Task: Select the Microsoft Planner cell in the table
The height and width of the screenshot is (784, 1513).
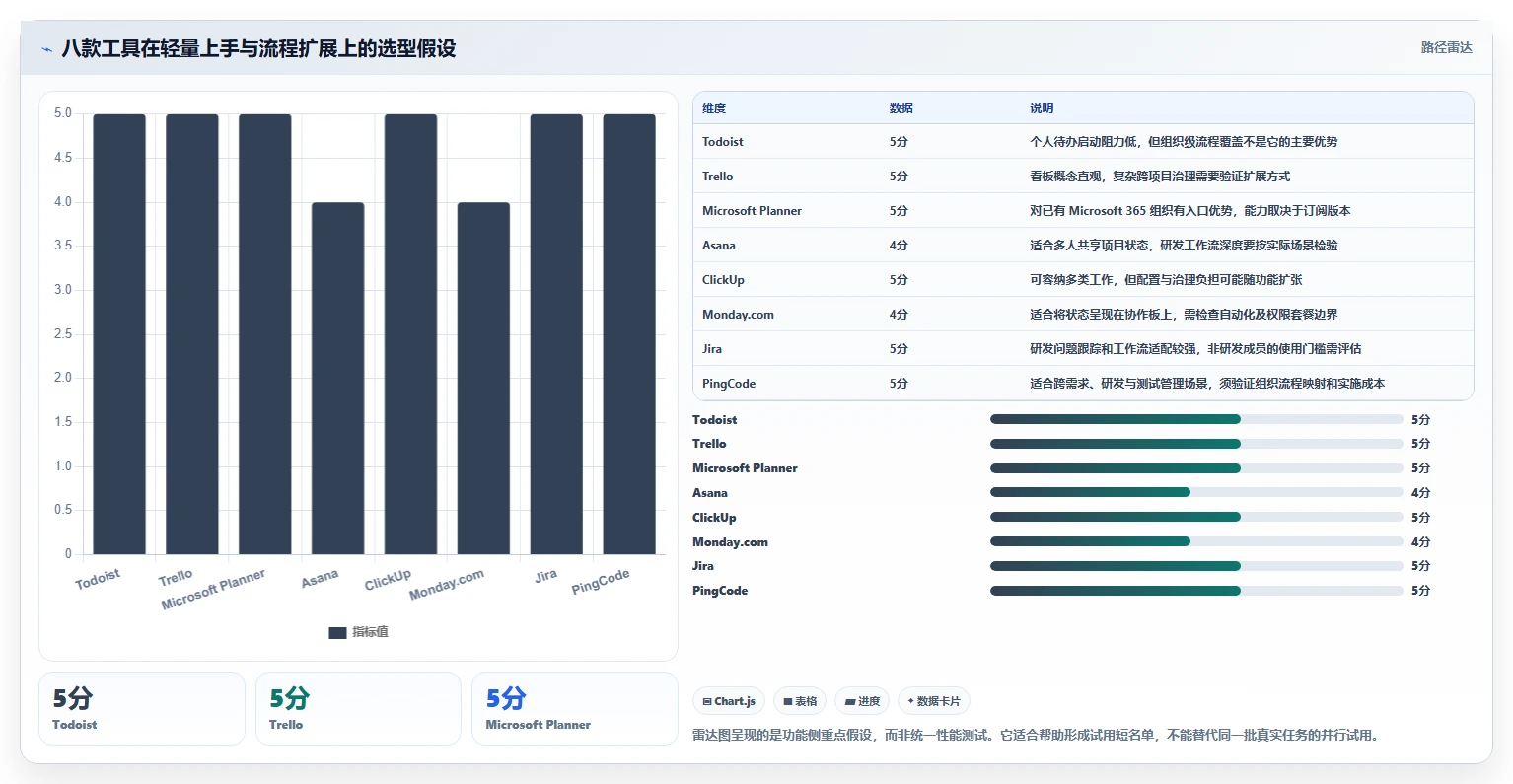Action: pos(752,211)
